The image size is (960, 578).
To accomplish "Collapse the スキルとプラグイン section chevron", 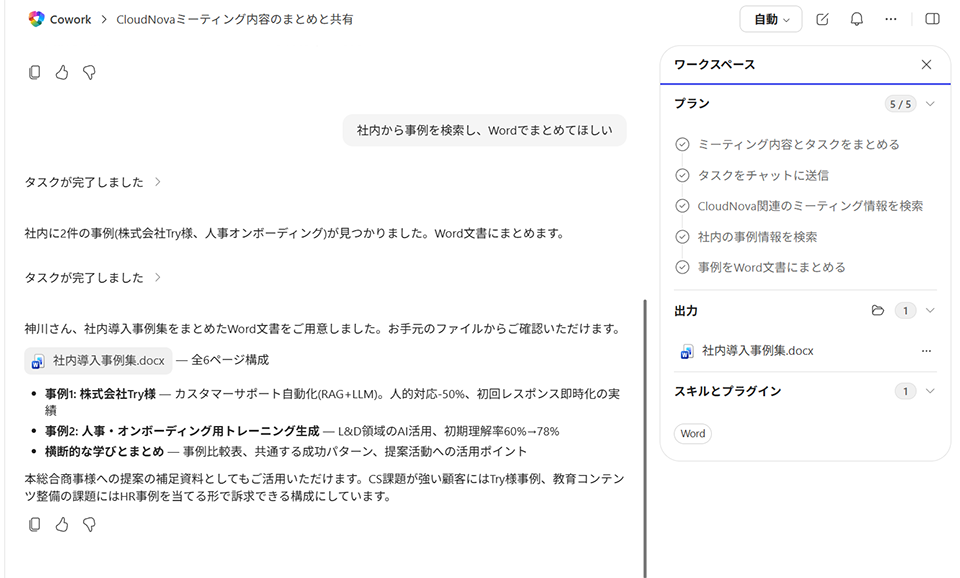I will [x=931, y=391].
